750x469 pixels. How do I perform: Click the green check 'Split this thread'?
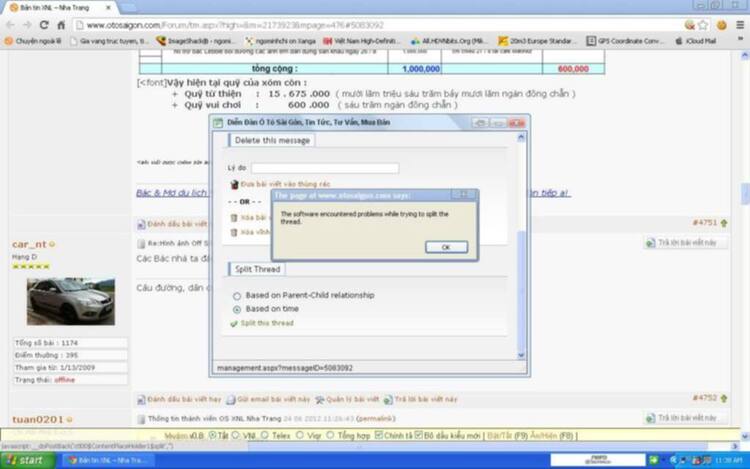pos(234,324)
